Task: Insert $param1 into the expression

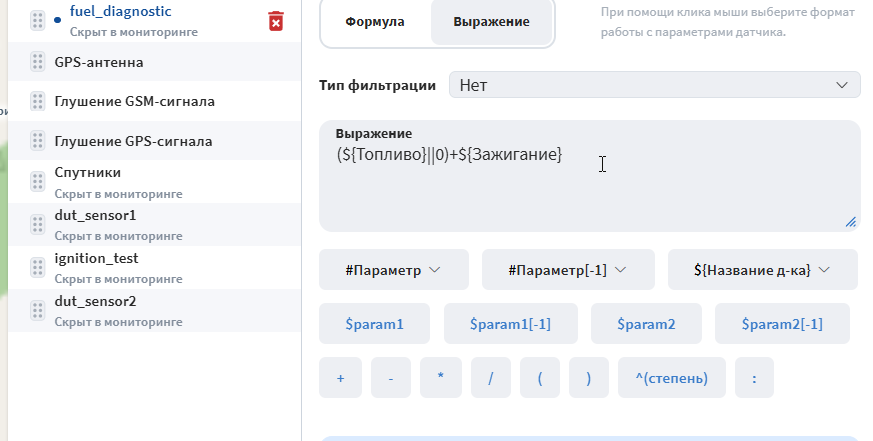Action: 374,324
